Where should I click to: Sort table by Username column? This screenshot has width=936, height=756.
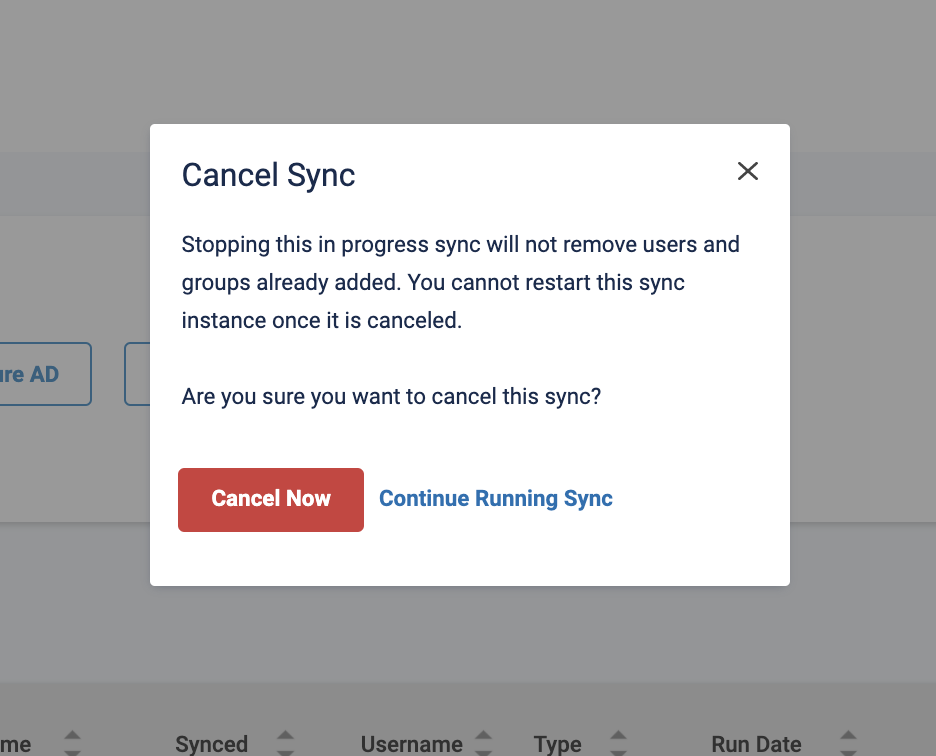point(483,743)
